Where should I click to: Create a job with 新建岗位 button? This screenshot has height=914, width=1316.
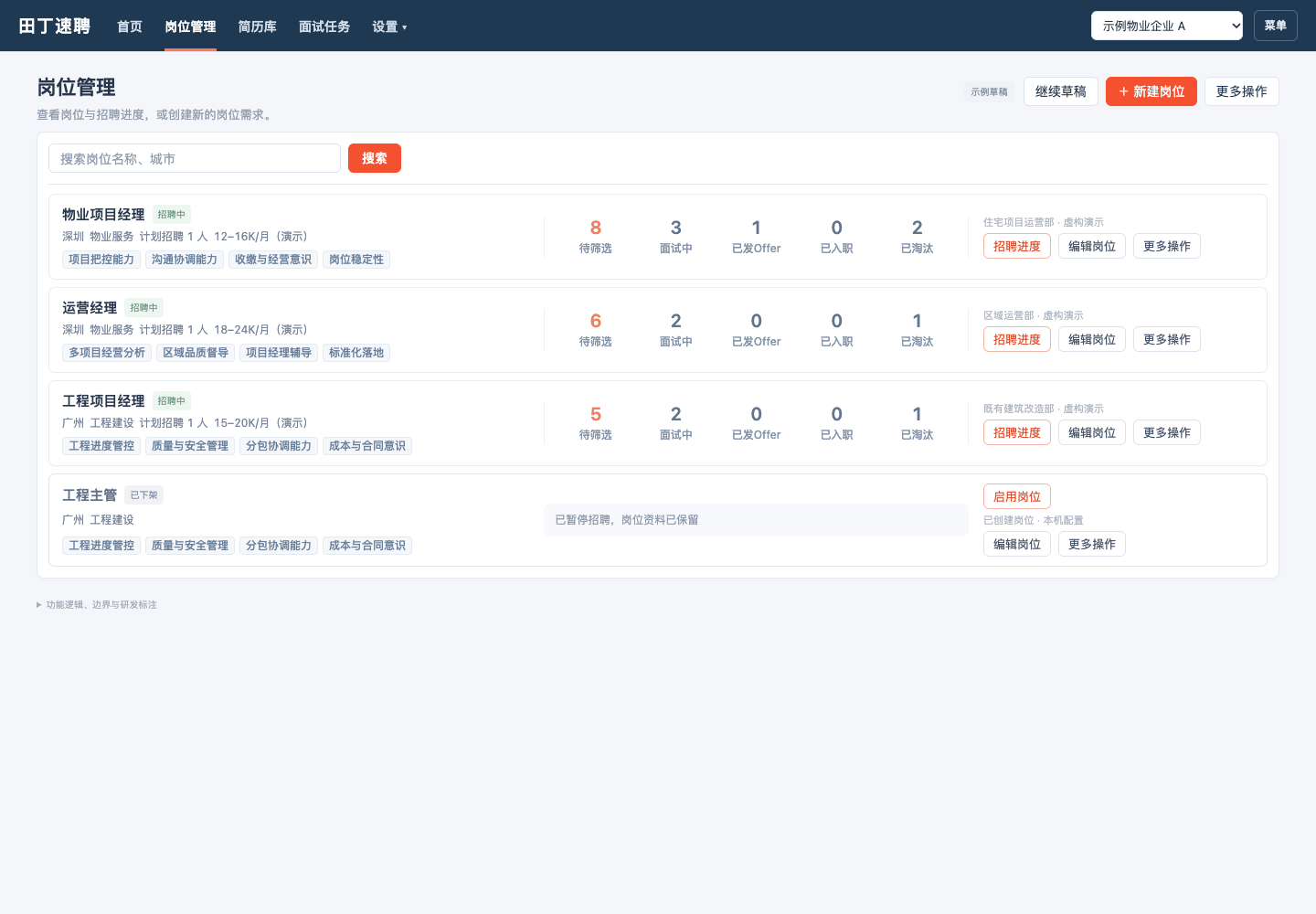click(x=1151, y=91)
